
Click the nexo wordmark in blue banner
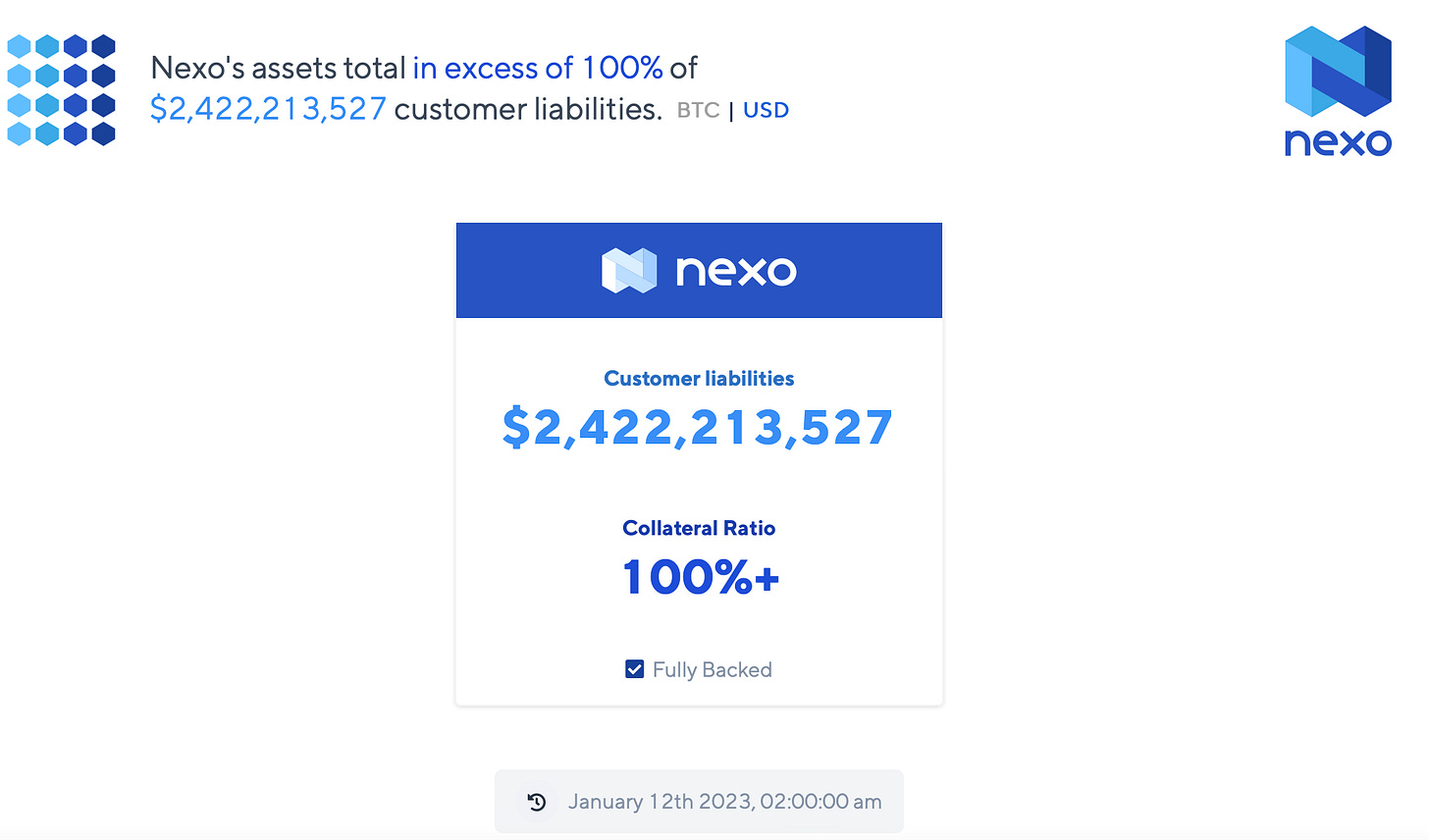click(x=735, y=271)
